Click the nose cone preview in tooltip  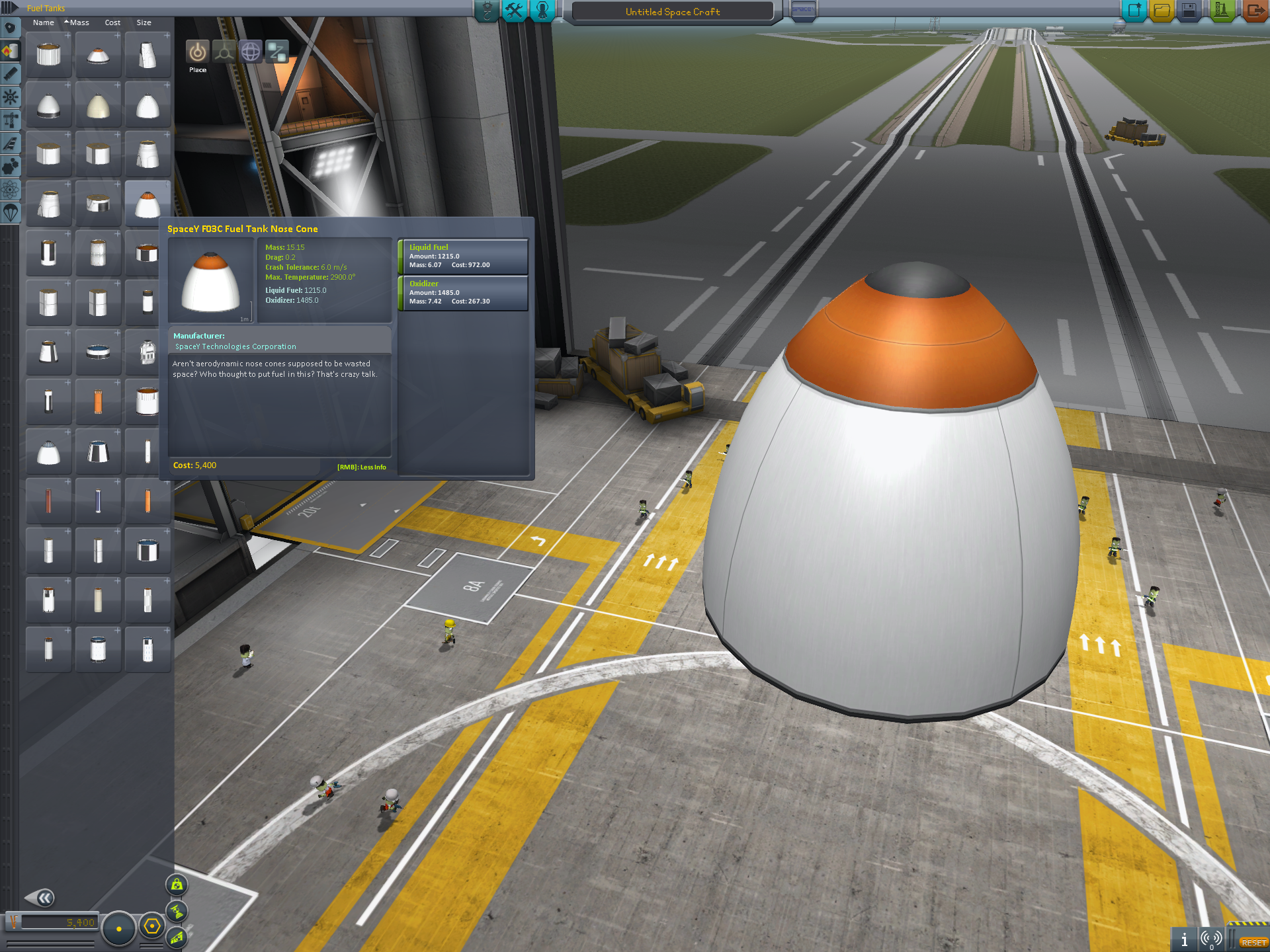(211, 280)
